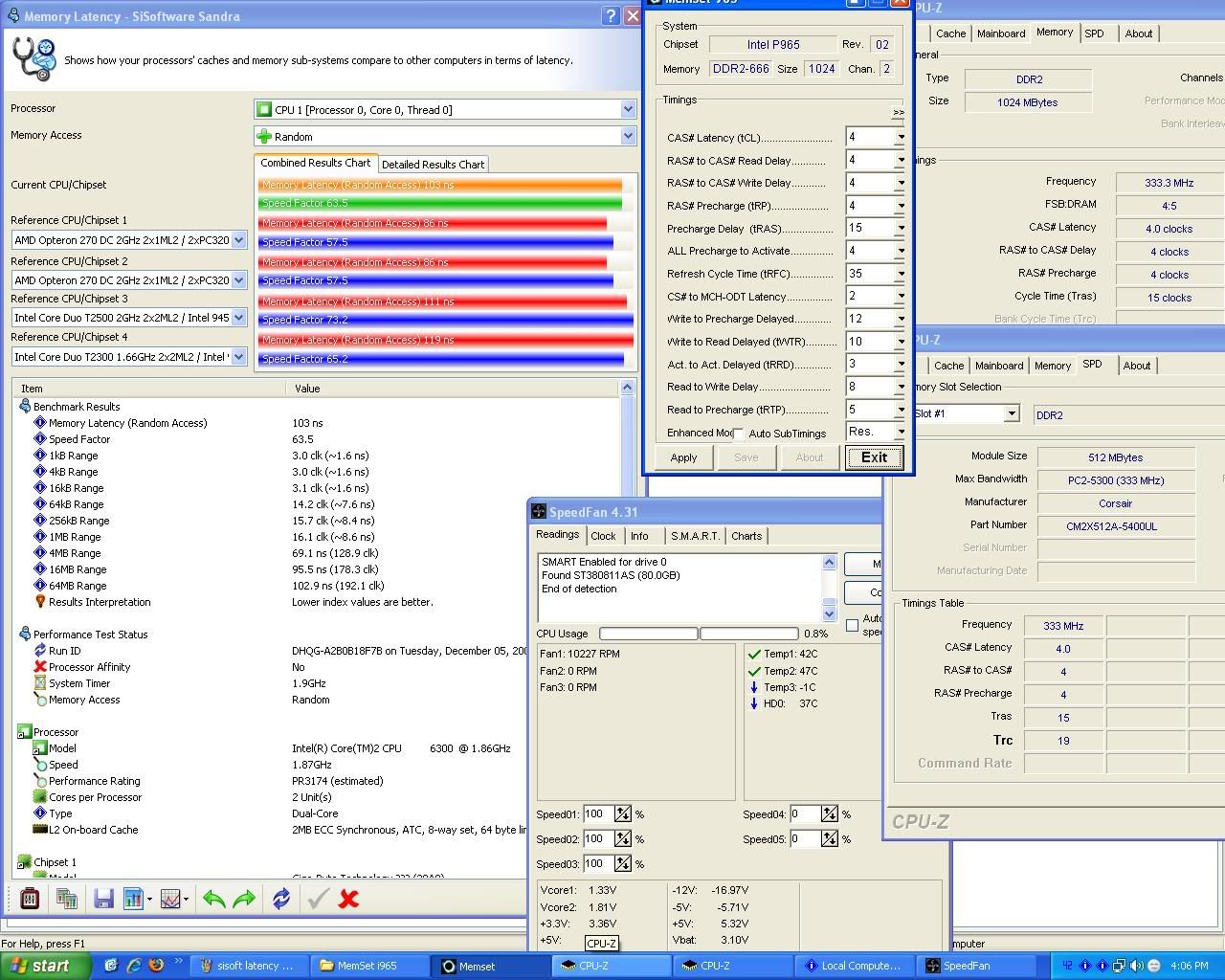The width and height of the screenshot is (1225, 980).
Task: Open the Reference CPU/Chipset 3 dropdown
Action: pyautogui.click(x=239, y=318)
